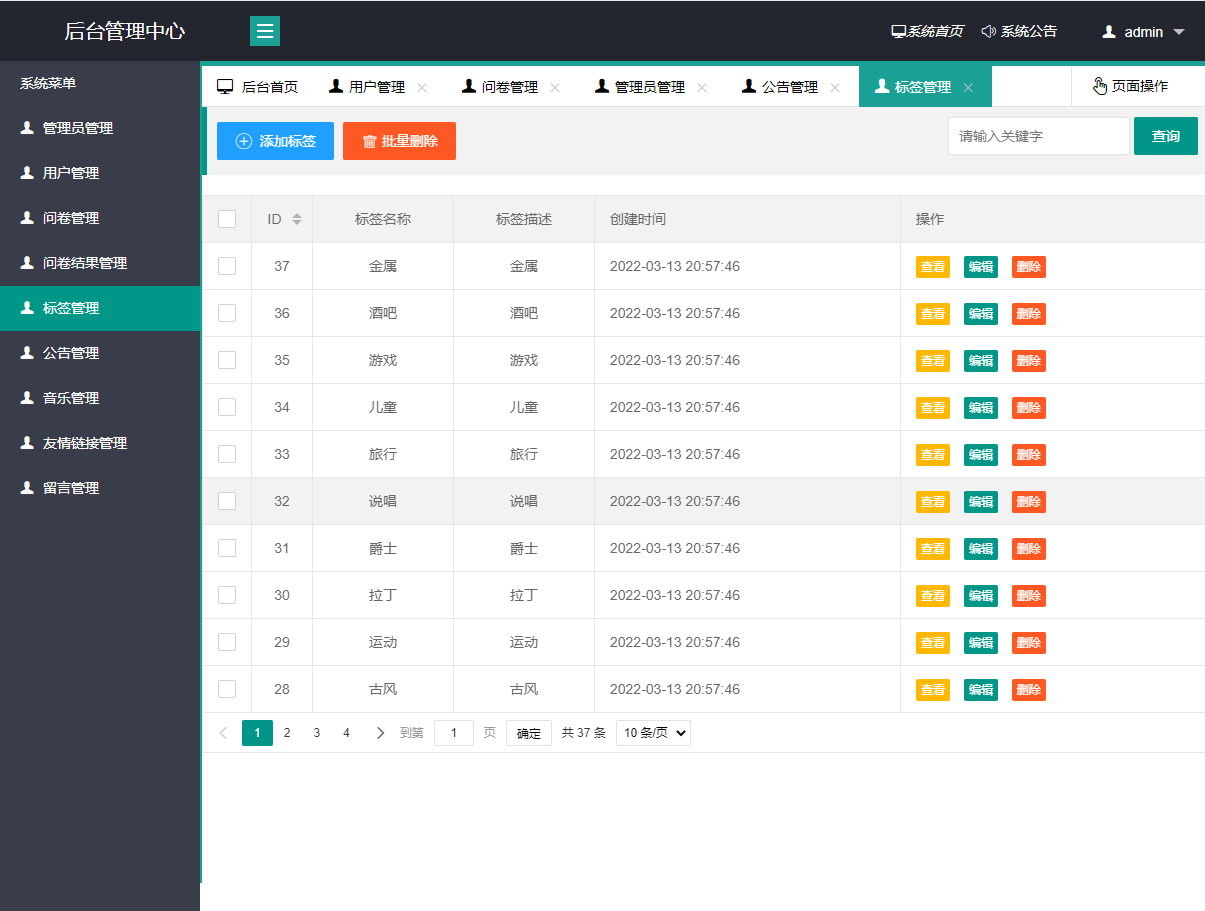Click 删除 for the 游戏 row

coord(1029,361)
